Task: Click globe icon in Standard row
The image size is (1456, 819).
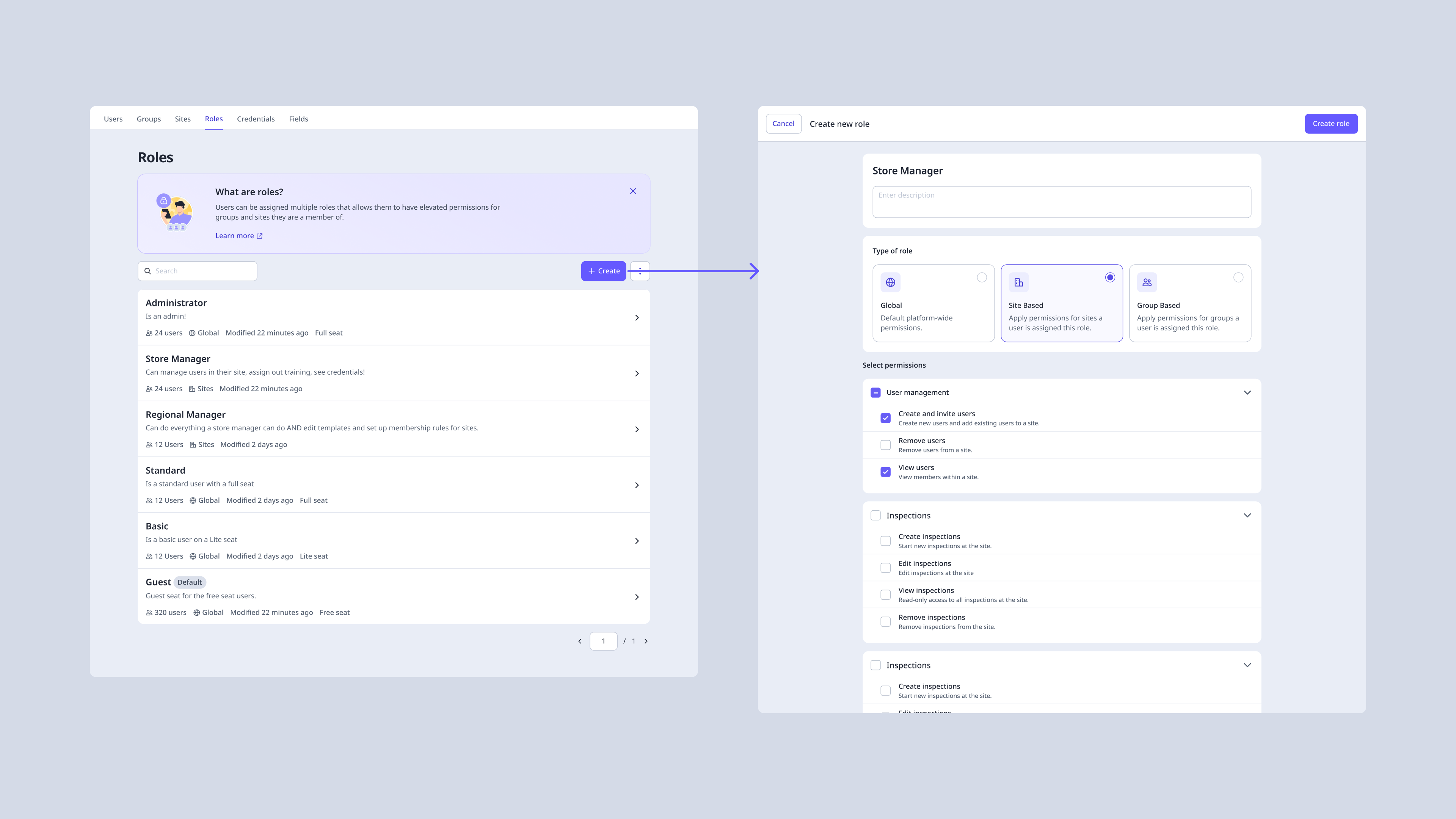Action: coord(193,500)
